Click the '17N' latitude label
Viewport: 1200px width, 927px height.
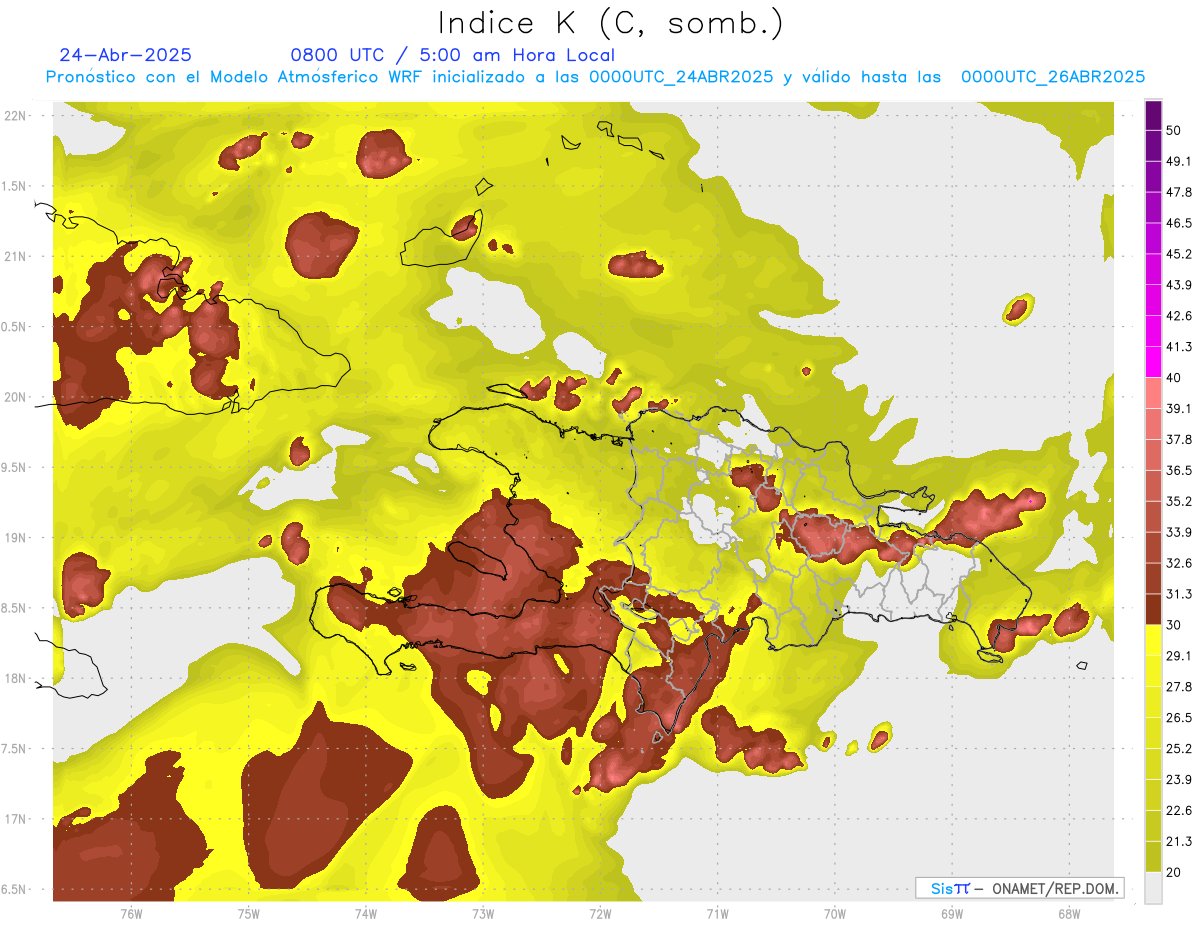[x=15, y=820]
